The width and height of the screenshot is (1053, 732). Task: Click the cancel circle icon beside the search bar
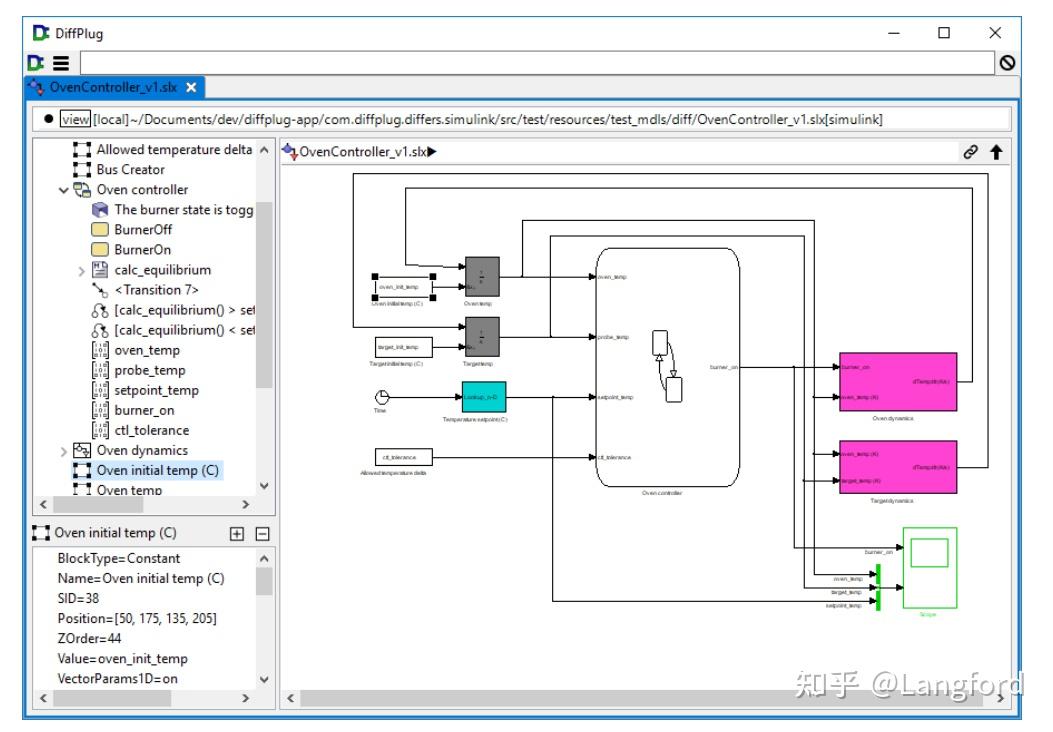coord(1007,63)
